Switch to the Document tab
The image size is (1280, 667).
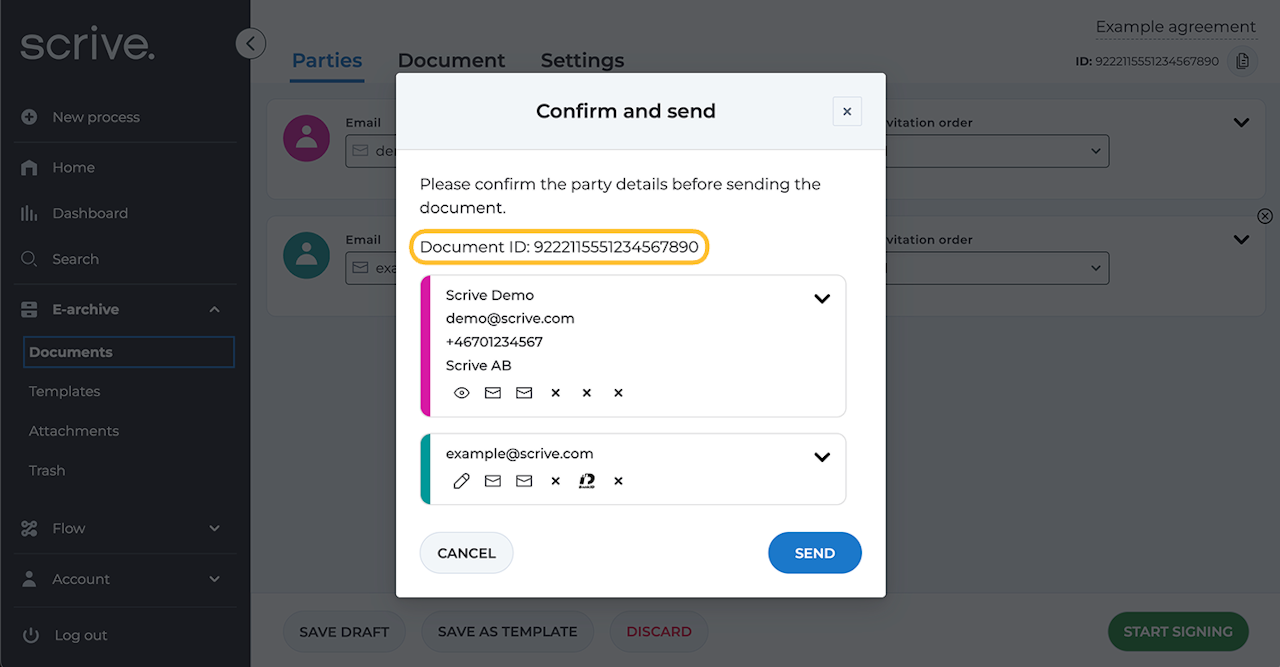(451, 60)
